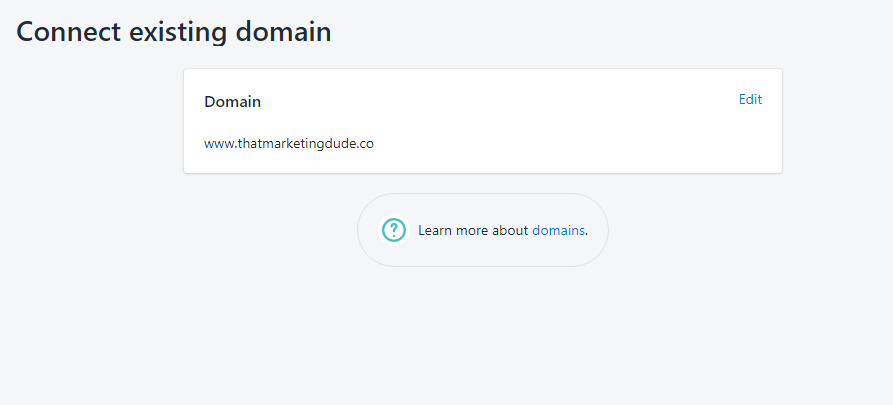Open the help circle icon beside Learn more
Image resolution: width=893 pixels, height=405 pixels.
point(394,230)
